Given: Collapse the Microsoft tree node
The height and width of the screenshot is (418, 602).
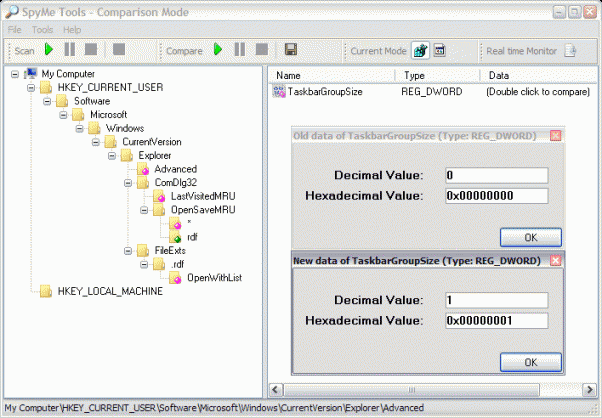Looking at the screenshot, I should click(x=63, y=115).
